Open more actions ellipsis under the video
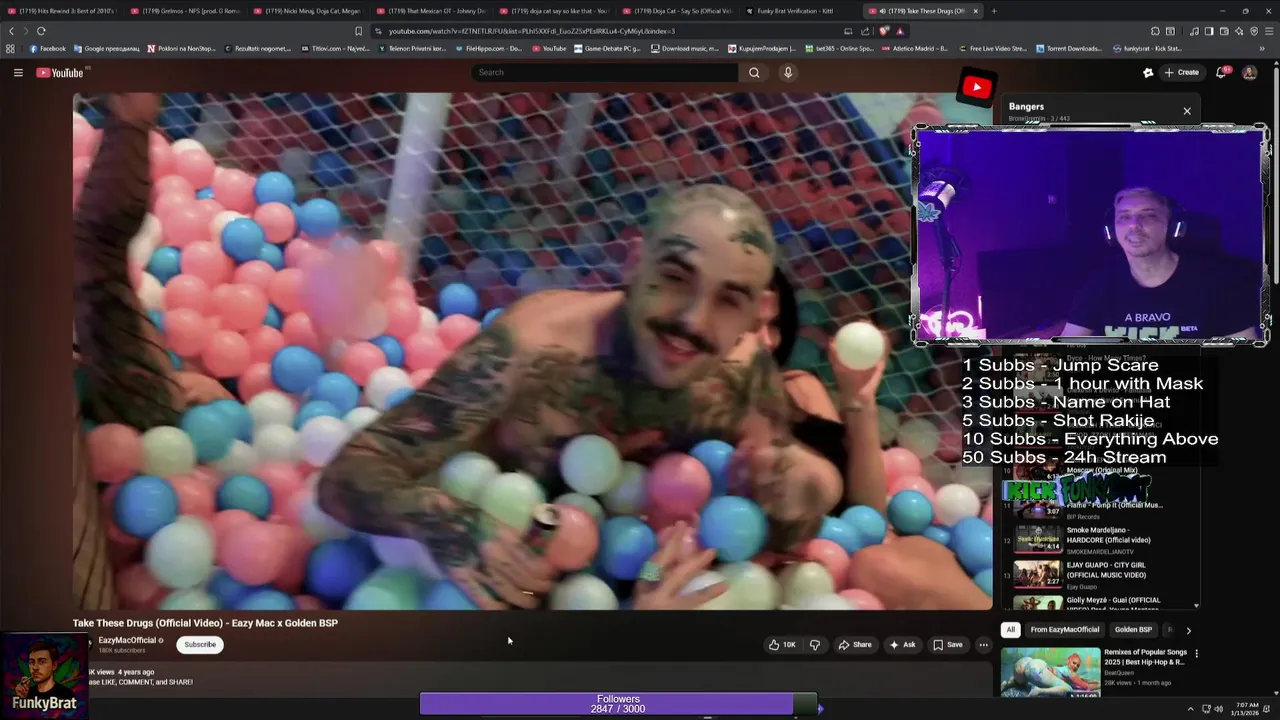Viewport: 1280px width, 720px height. 983,645
